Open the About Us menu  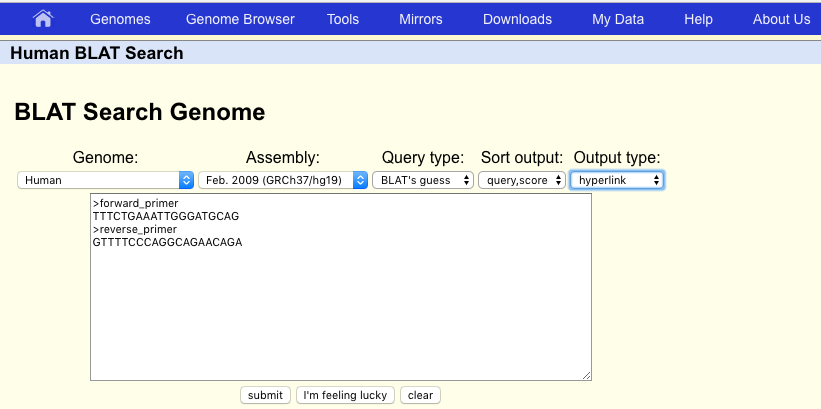pos(781,19)
